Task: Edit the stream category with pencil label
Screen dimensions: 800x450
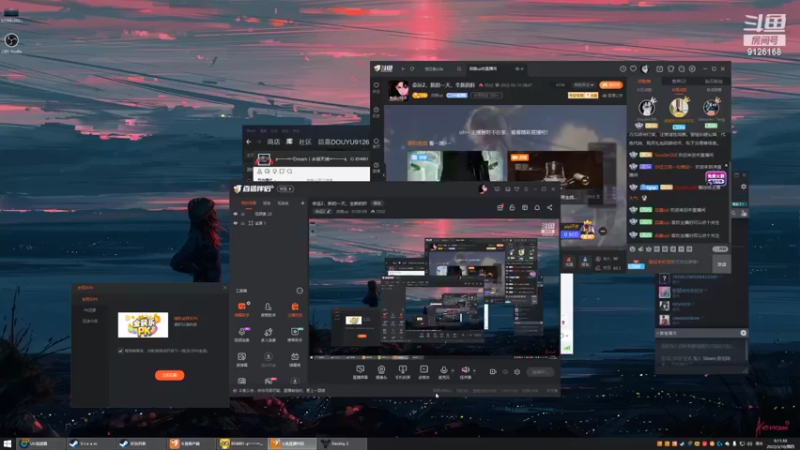Action: click(x=322, y=211)
